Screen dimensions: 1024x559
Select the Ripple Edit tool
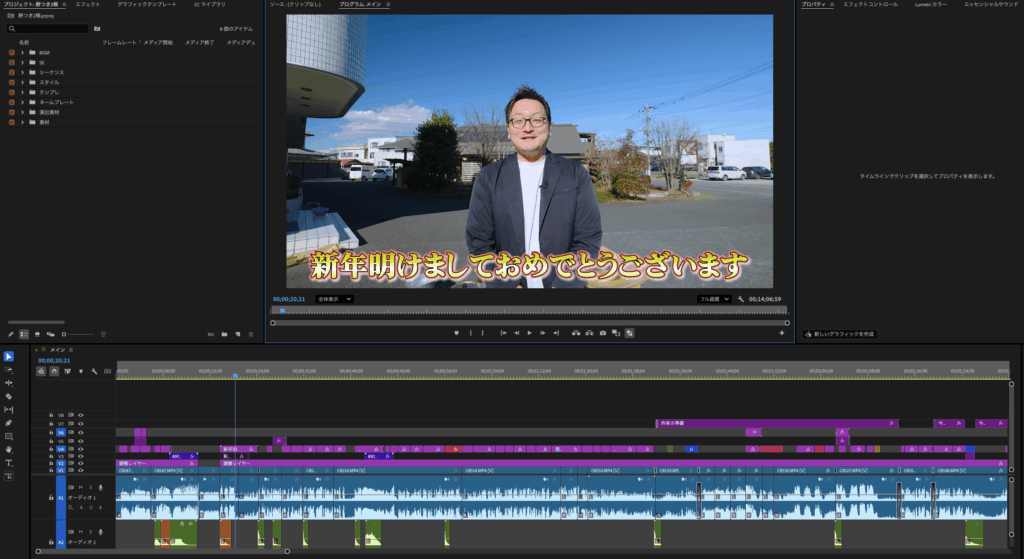tap(9, 383)
